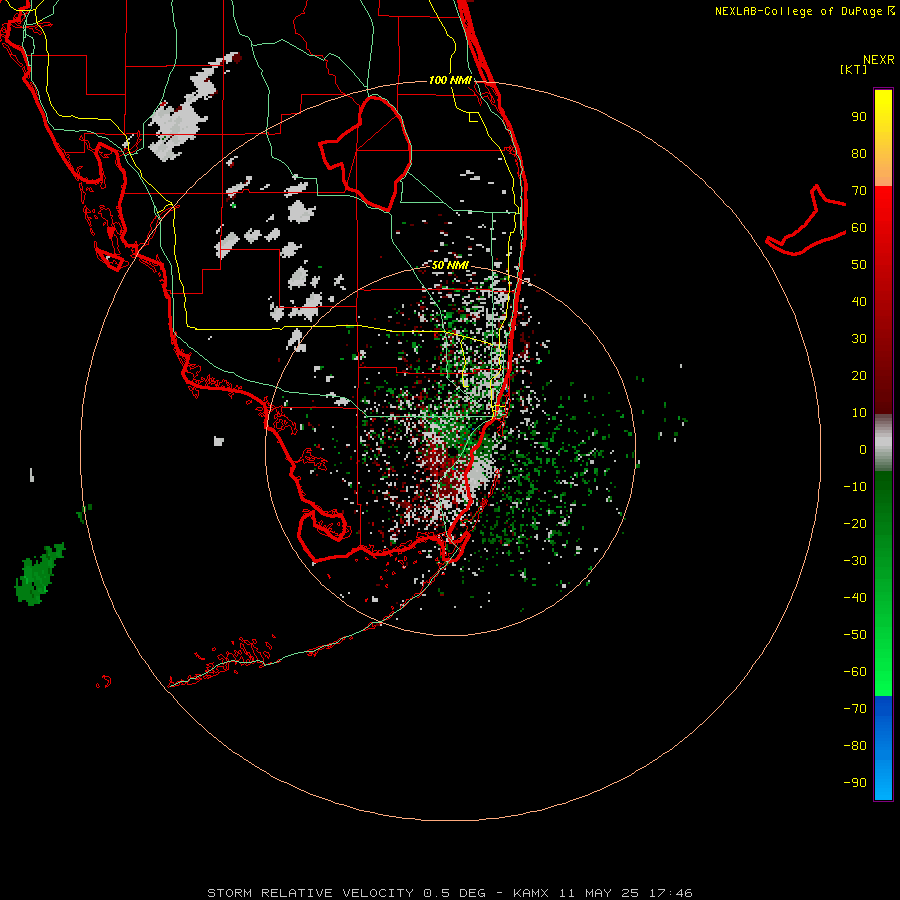This screenshot has width=900, height=900.
Task: Click the -70 value on velocity scale
Action: pos(855,708)
